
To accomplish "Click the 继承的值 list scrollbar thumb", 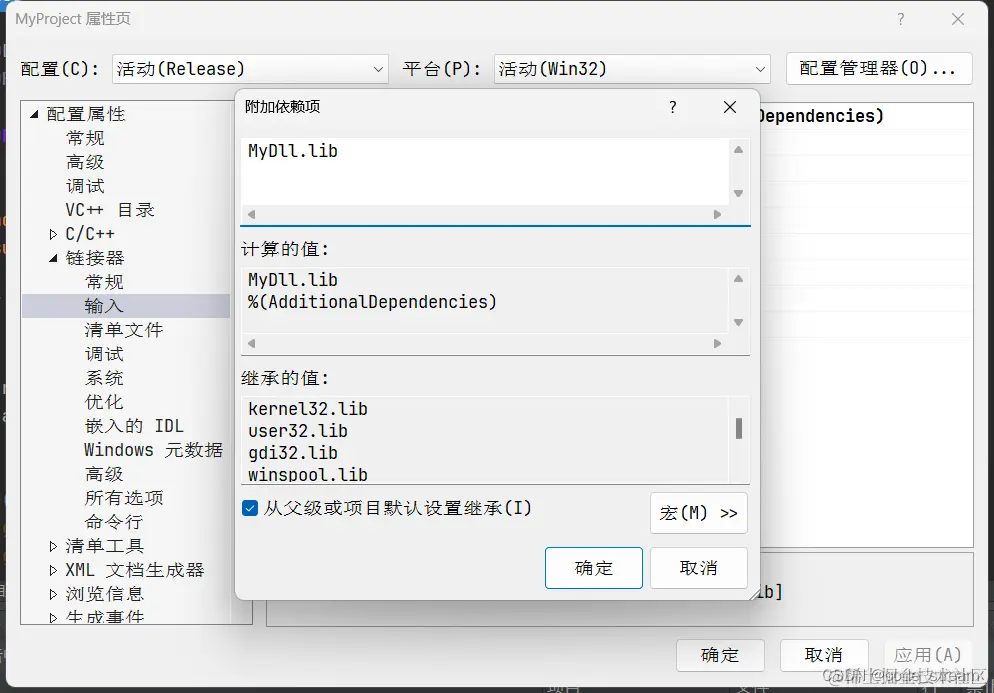I will [739, 429].
